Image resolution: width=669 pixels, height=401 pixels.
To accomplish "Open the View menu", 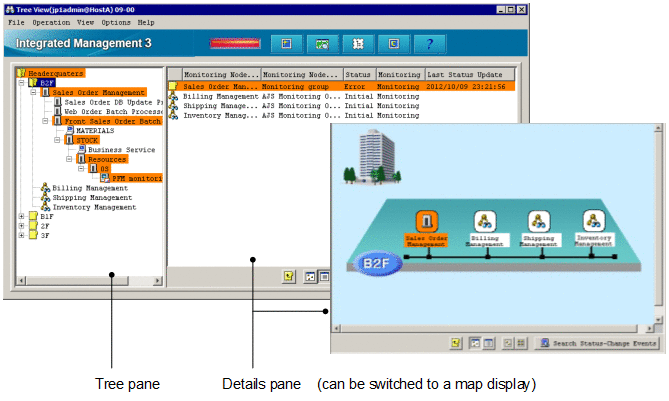I will pos(85,22).
